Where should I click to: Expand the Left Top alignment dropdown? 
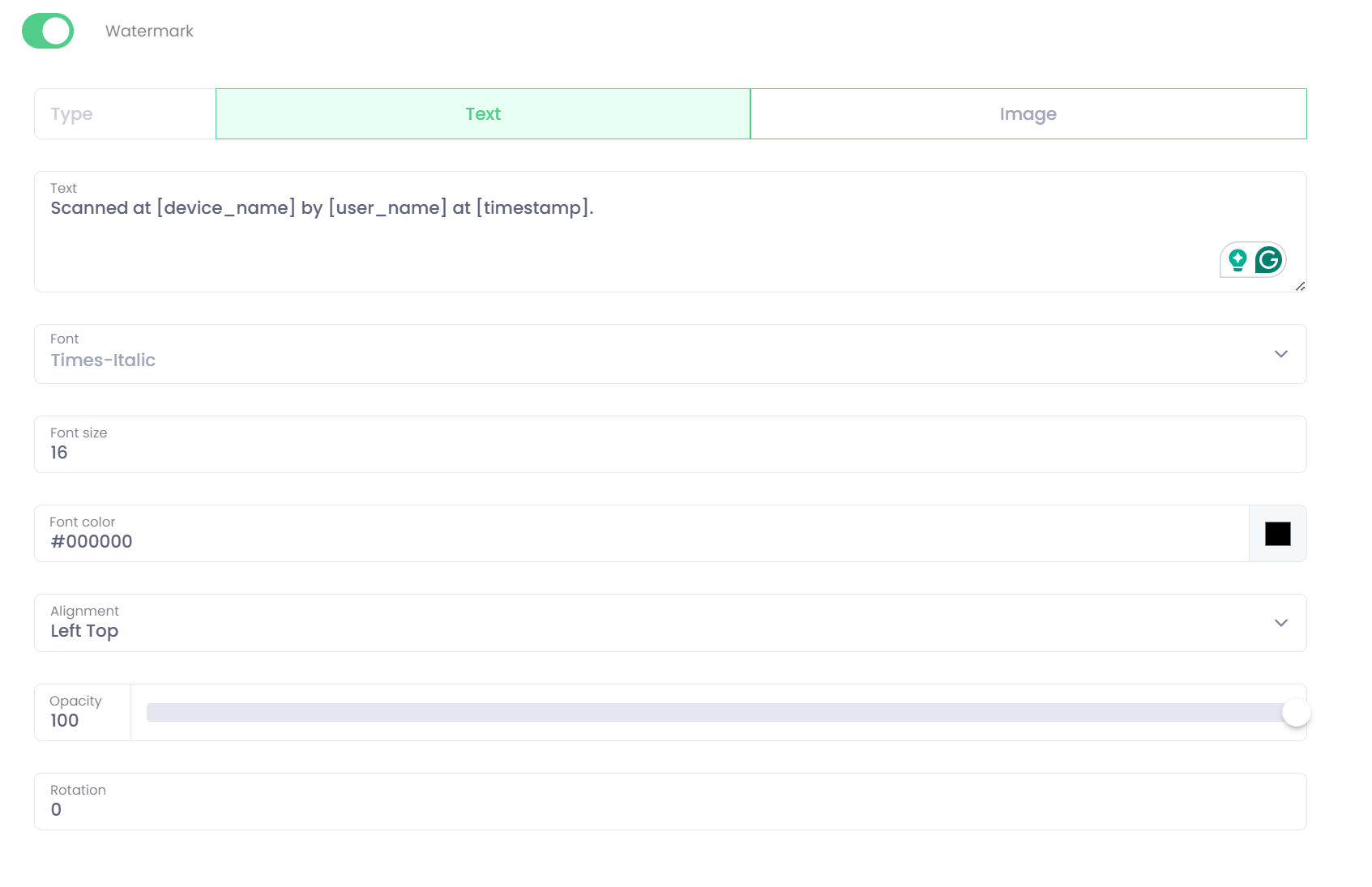coord(648,630)
